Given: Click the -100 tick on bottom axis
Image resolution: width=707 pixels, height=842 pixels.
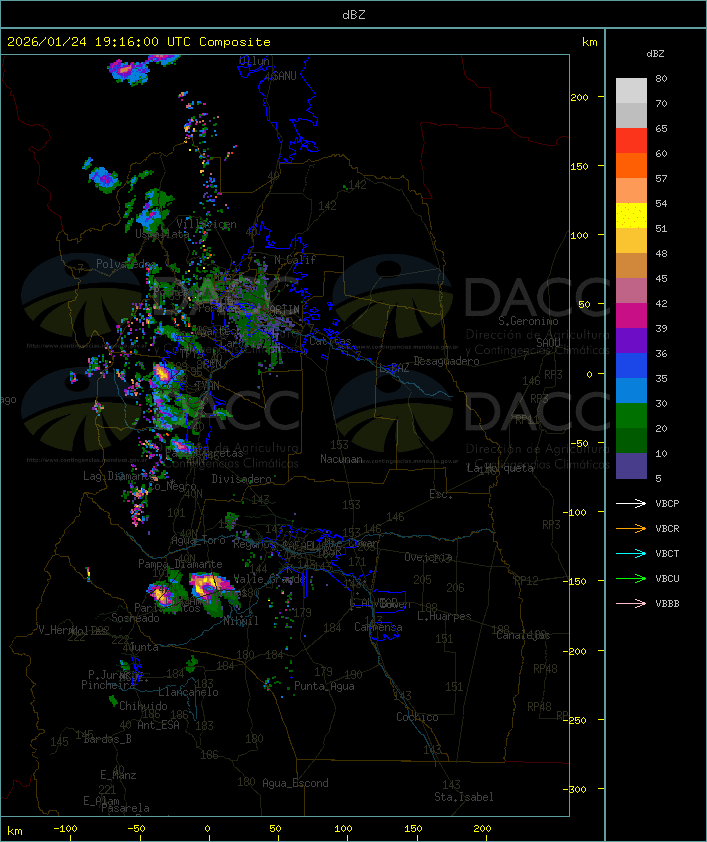Looking at the screenshot, I should coord(66,829).
